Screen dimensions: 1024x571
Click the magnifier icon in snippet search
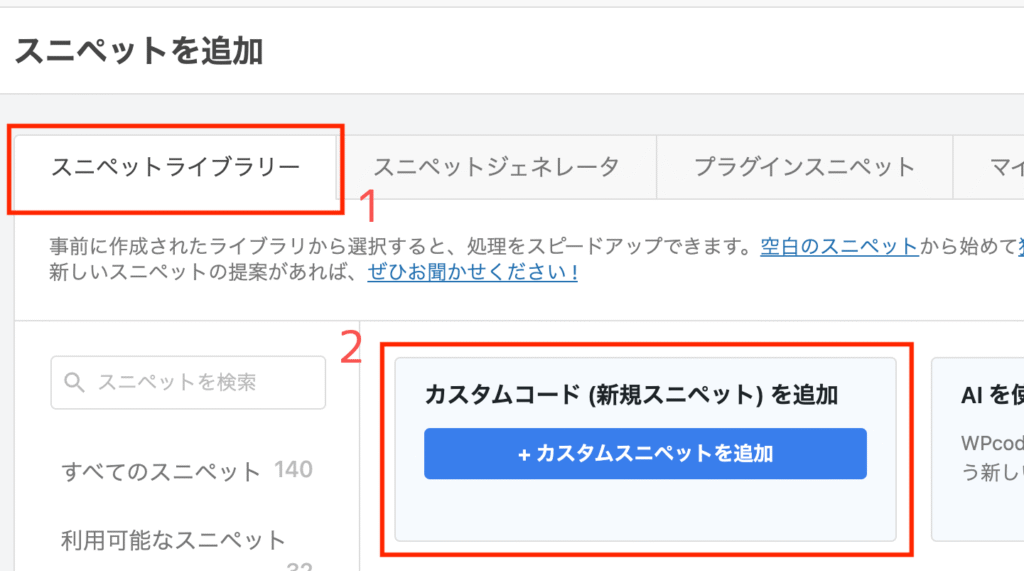[74, 382]
